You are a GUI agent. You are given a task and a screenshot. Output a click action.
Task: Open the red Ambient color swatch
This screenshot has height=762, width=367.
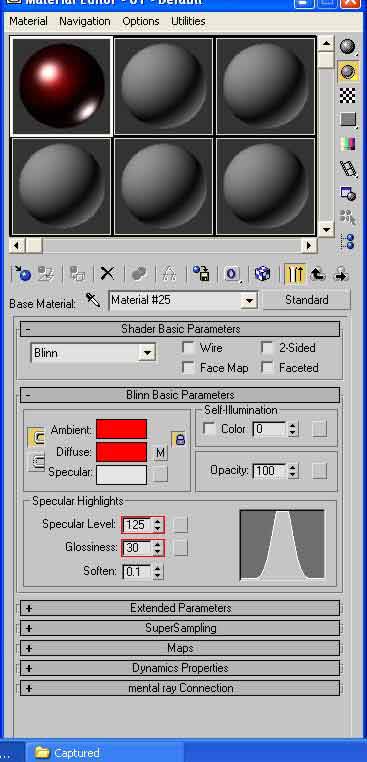(122, 430)
